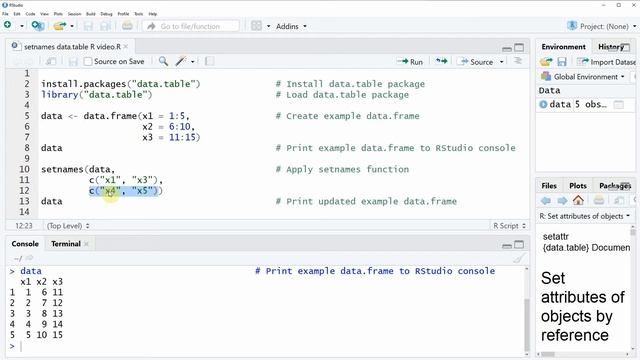Re-run the previous code region
This screenshot has width=640, height=360.
coord(441,61)
